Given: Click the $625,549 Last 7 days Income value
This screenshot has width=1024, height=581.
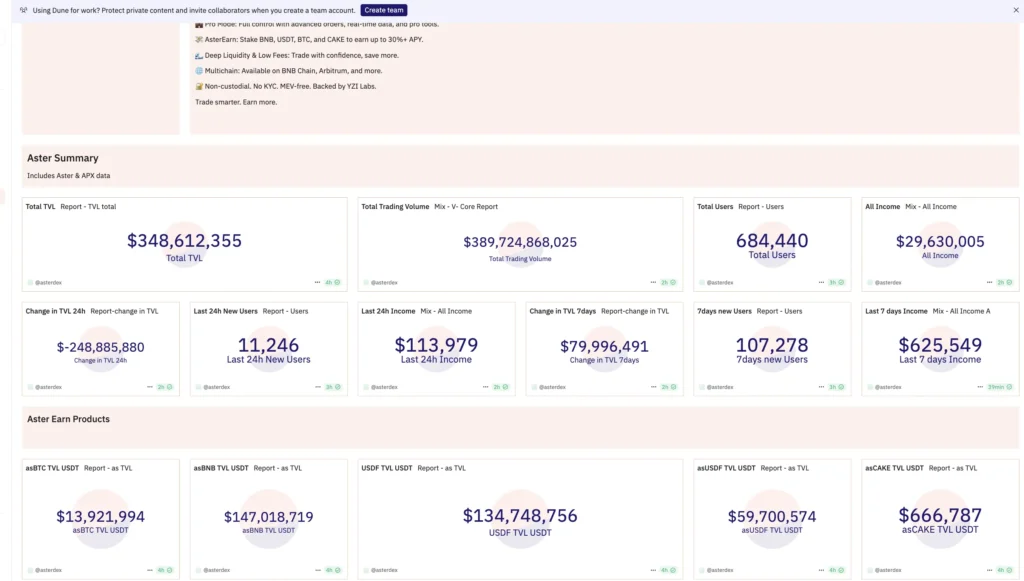Looking at the screenshot, I should 940,345.
